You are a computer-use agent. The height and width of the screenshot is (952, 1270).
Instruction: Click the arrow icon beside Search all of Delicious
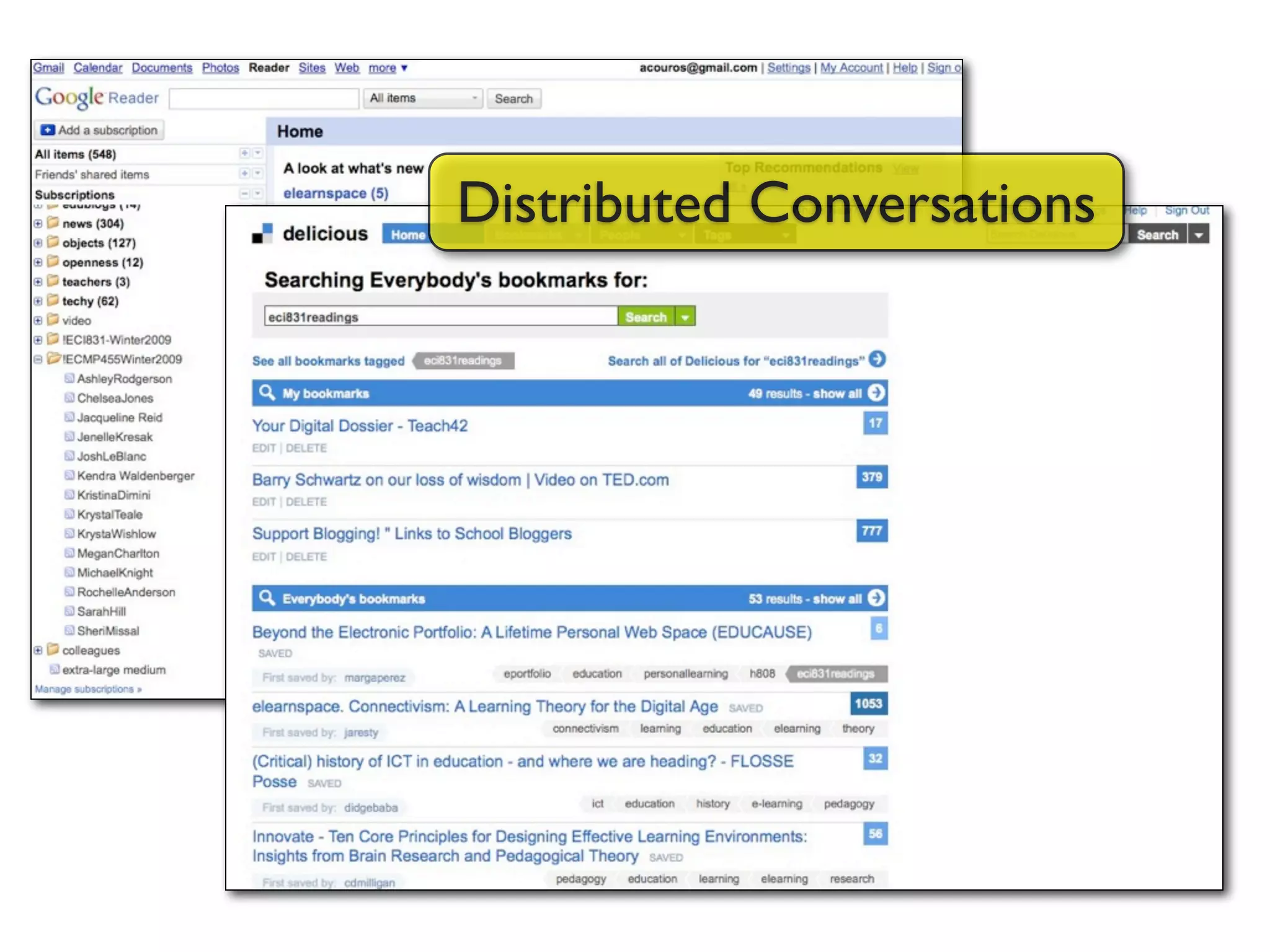tap(877, 359)
